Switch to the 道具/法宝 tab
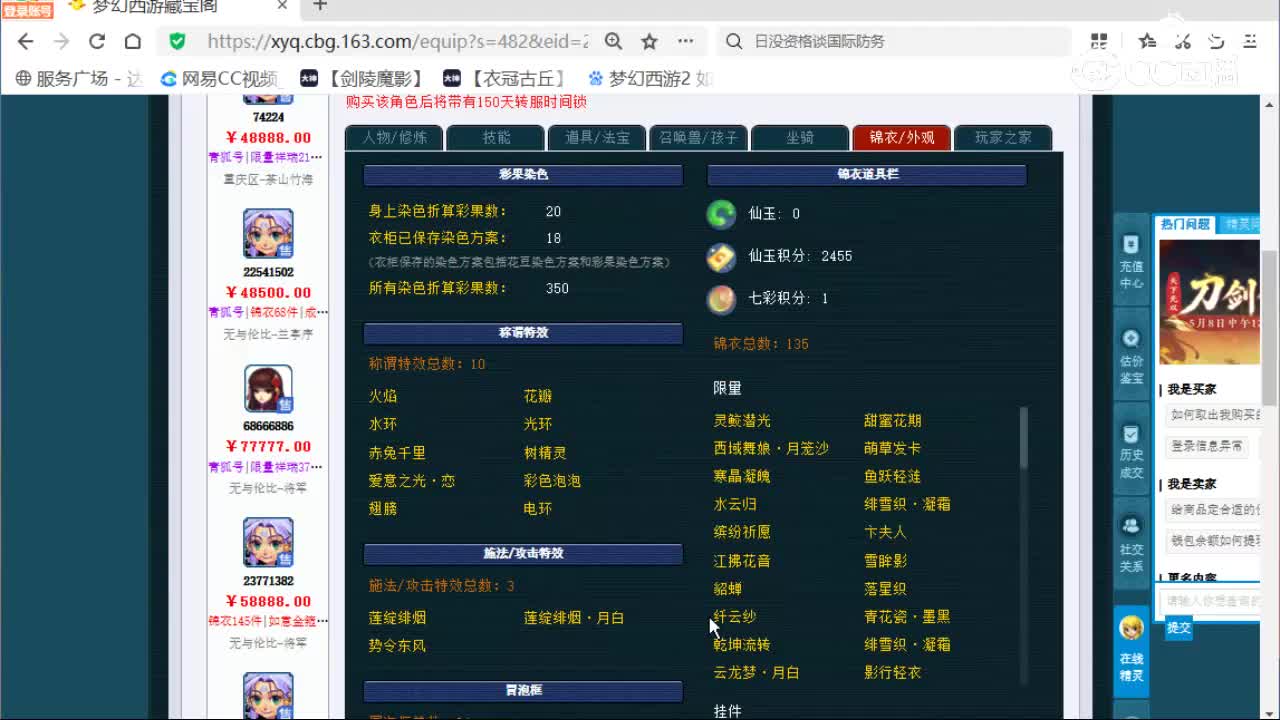Screen dimensions: 1280x720 (x=597, y=138)
